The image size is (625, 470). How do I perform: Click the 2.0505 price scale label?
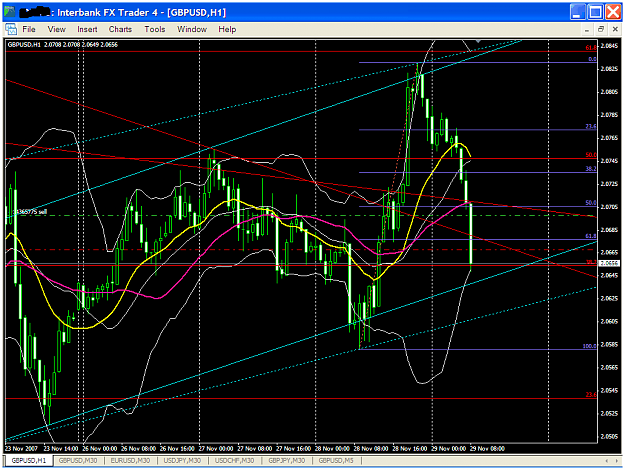tap(609, 436)
